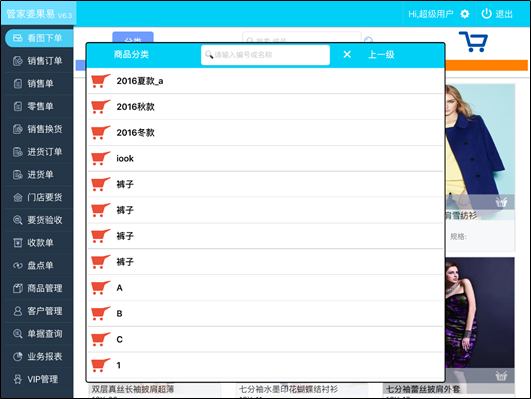Select category 2016秋款
The image size is (531, 399).
tap(266, 107)
